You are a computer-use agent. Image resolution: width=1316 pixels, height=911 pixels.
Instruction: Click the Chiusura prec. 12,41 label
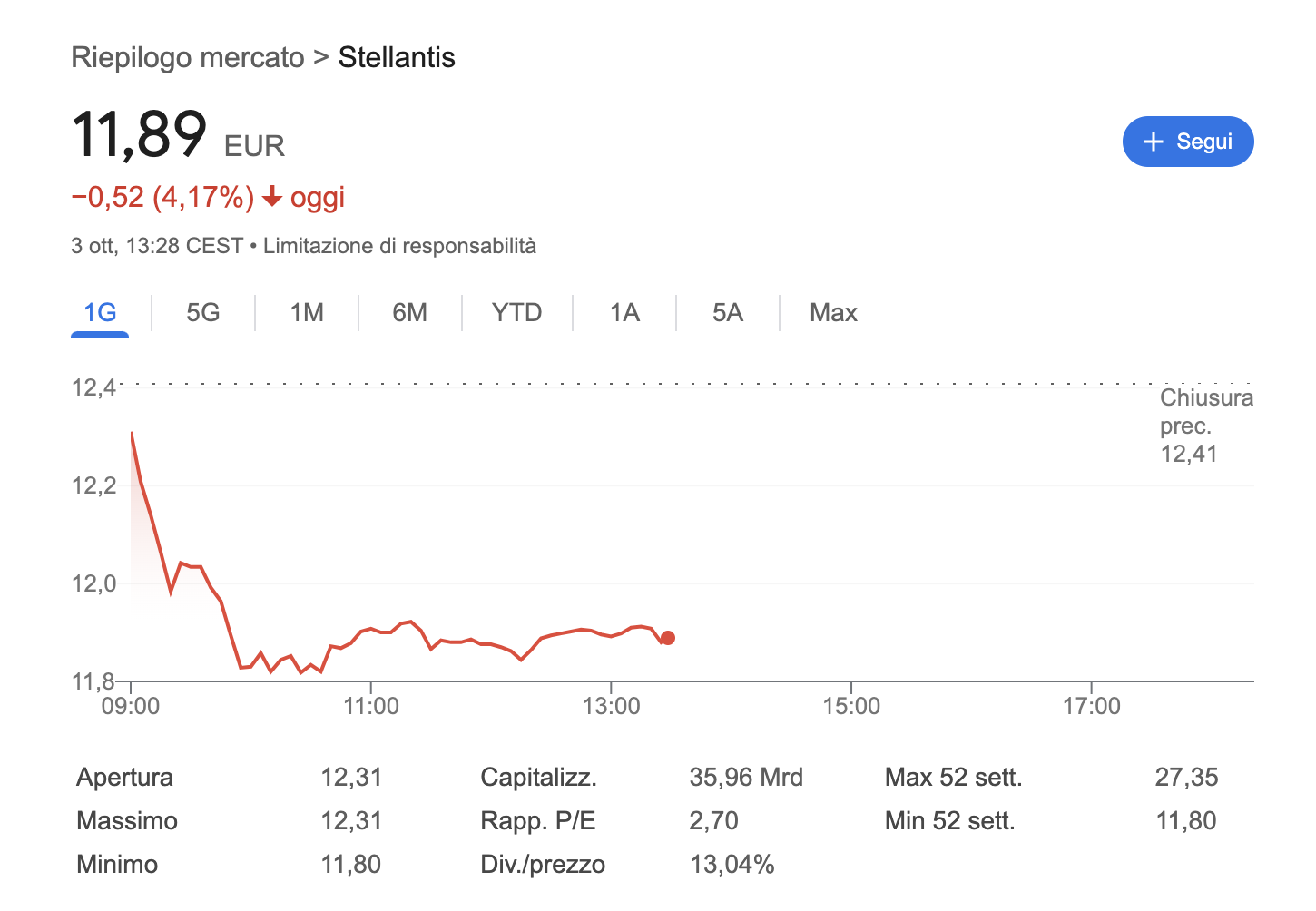point(1206,426)
